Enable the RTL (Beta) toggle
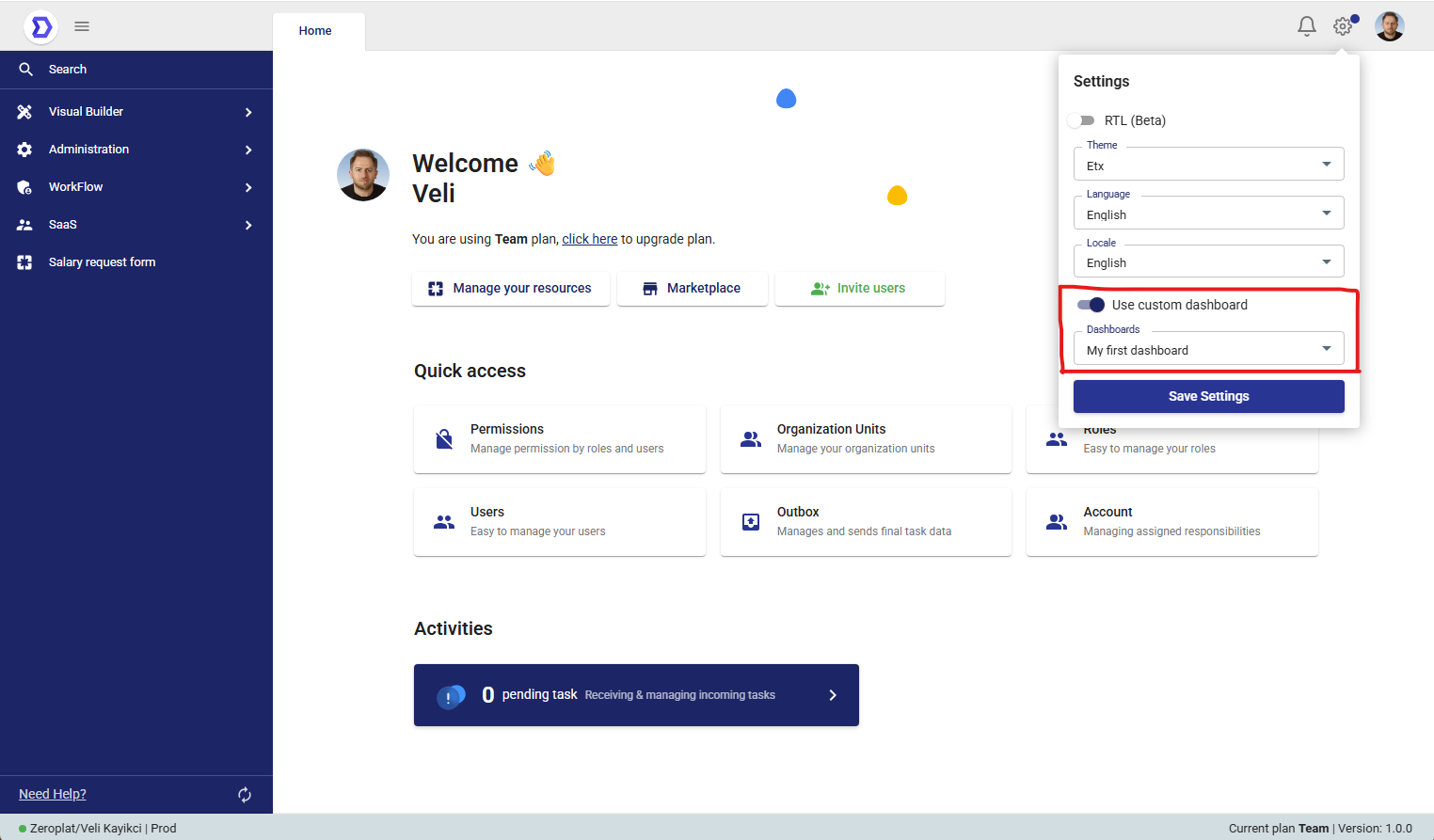Viewport: 1434px width, 840px height. coord(1082,120)
